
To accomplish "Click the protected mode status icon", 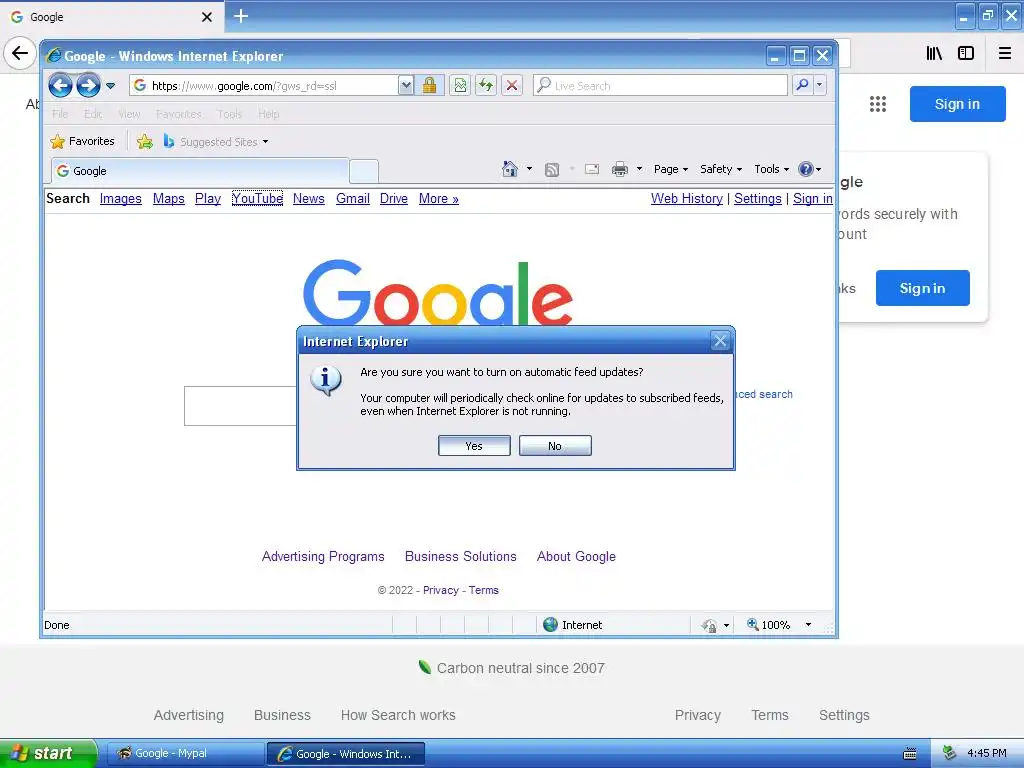I will (x=709, y=626).
